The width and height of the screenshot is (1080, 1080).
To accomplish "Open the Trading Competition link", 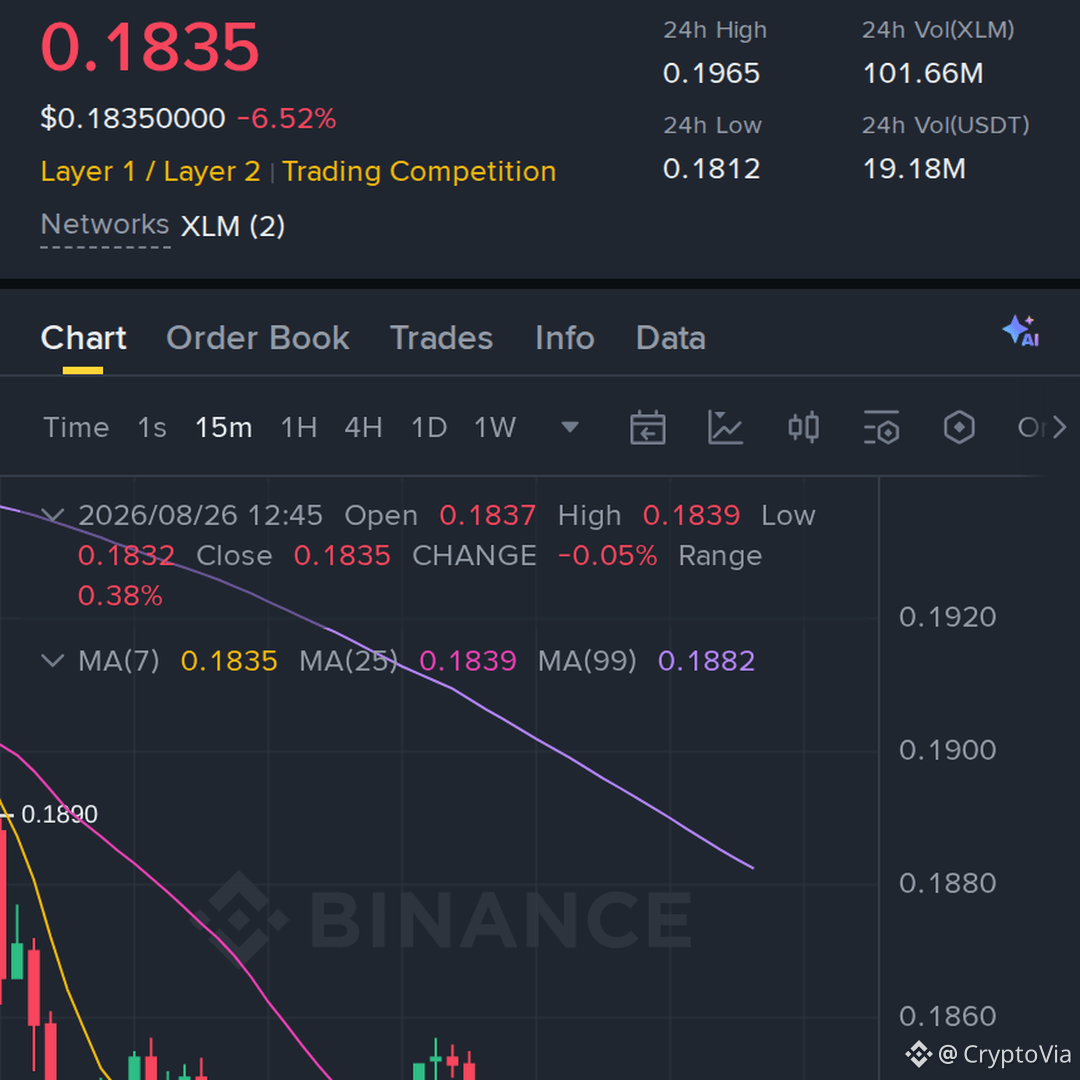I will click(419, 172).
